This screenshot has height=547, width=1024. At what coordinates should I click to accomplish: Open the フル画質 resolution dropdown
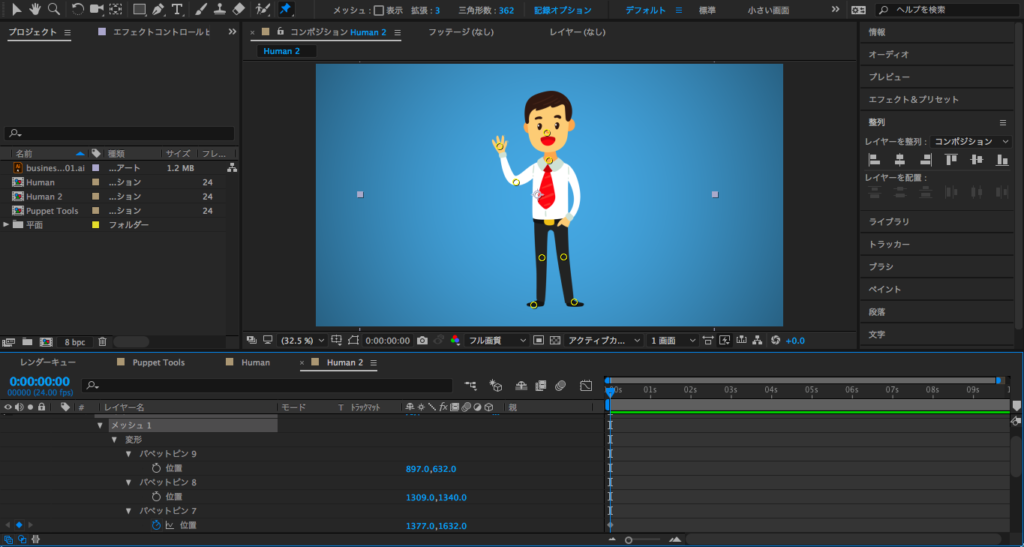click(497, 340)
